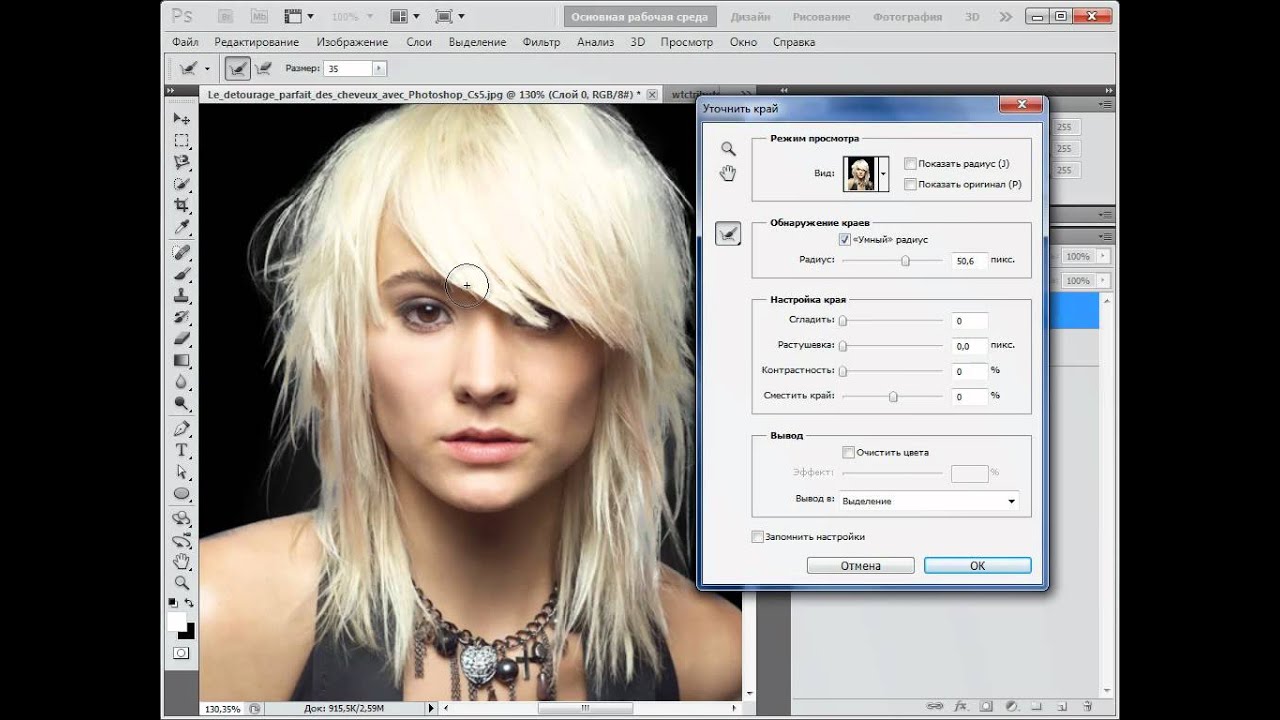Viewport: 1280px width, 720px height.
Task: Select the History Brush tool
Action: [182, 316]
